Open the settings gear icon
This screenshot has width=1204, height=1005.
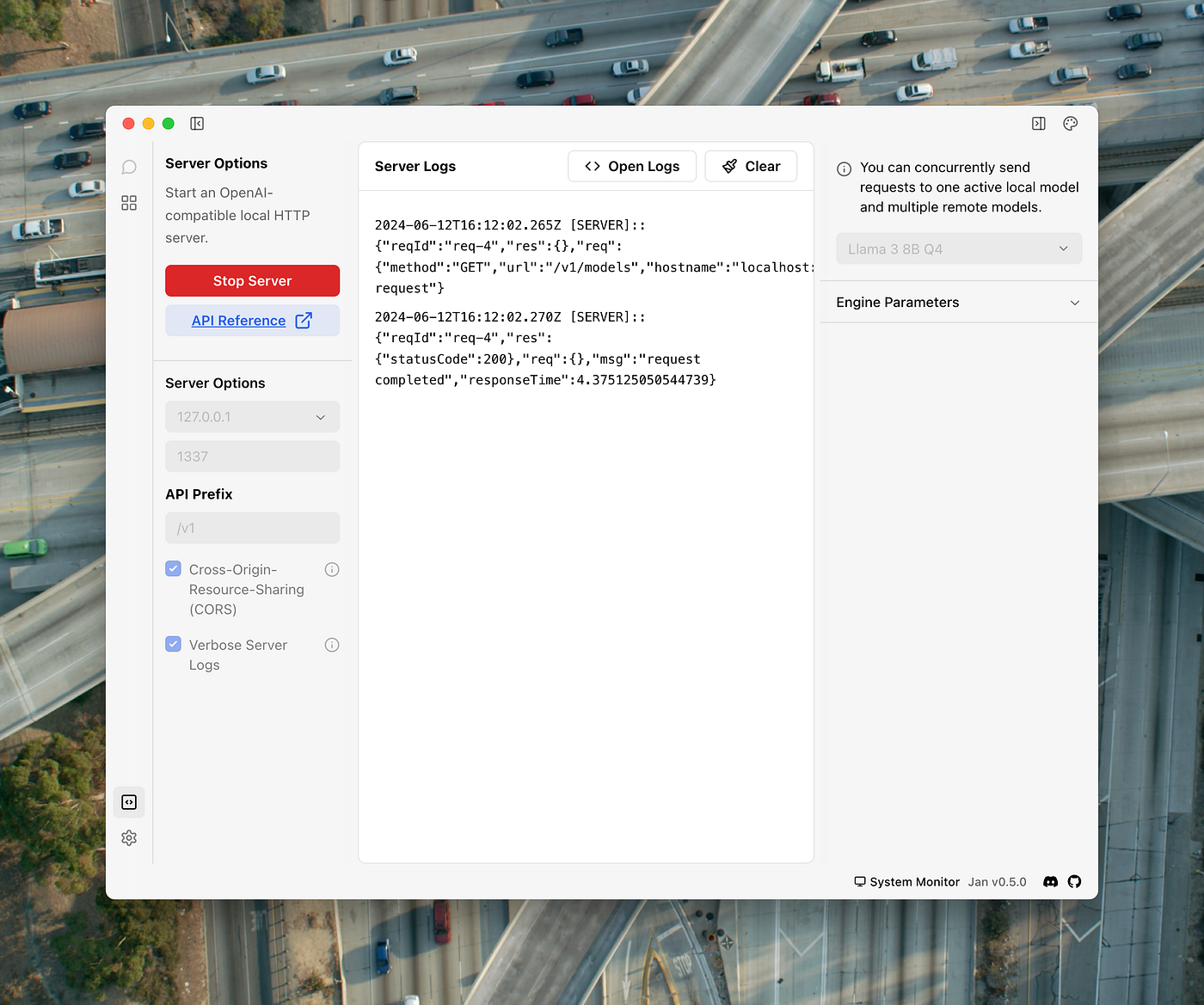[129, 838]
